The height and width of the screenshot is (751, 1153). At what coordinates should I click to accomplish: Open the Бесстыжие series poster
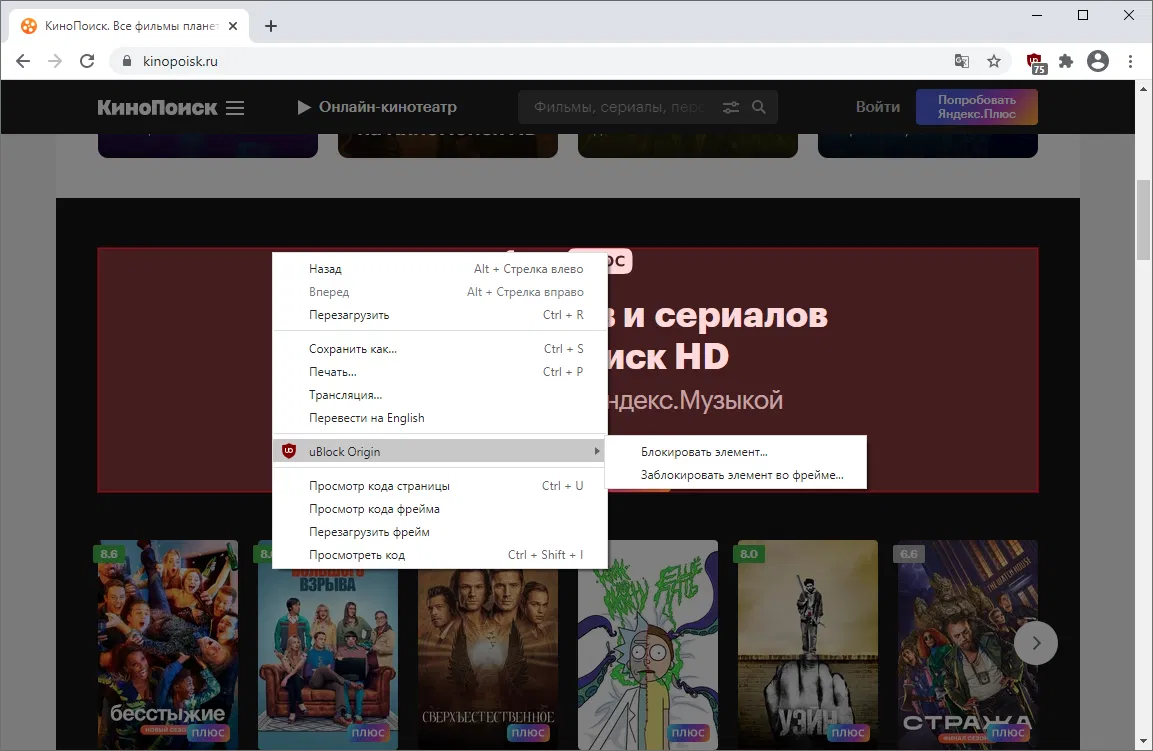coord(168,645)
